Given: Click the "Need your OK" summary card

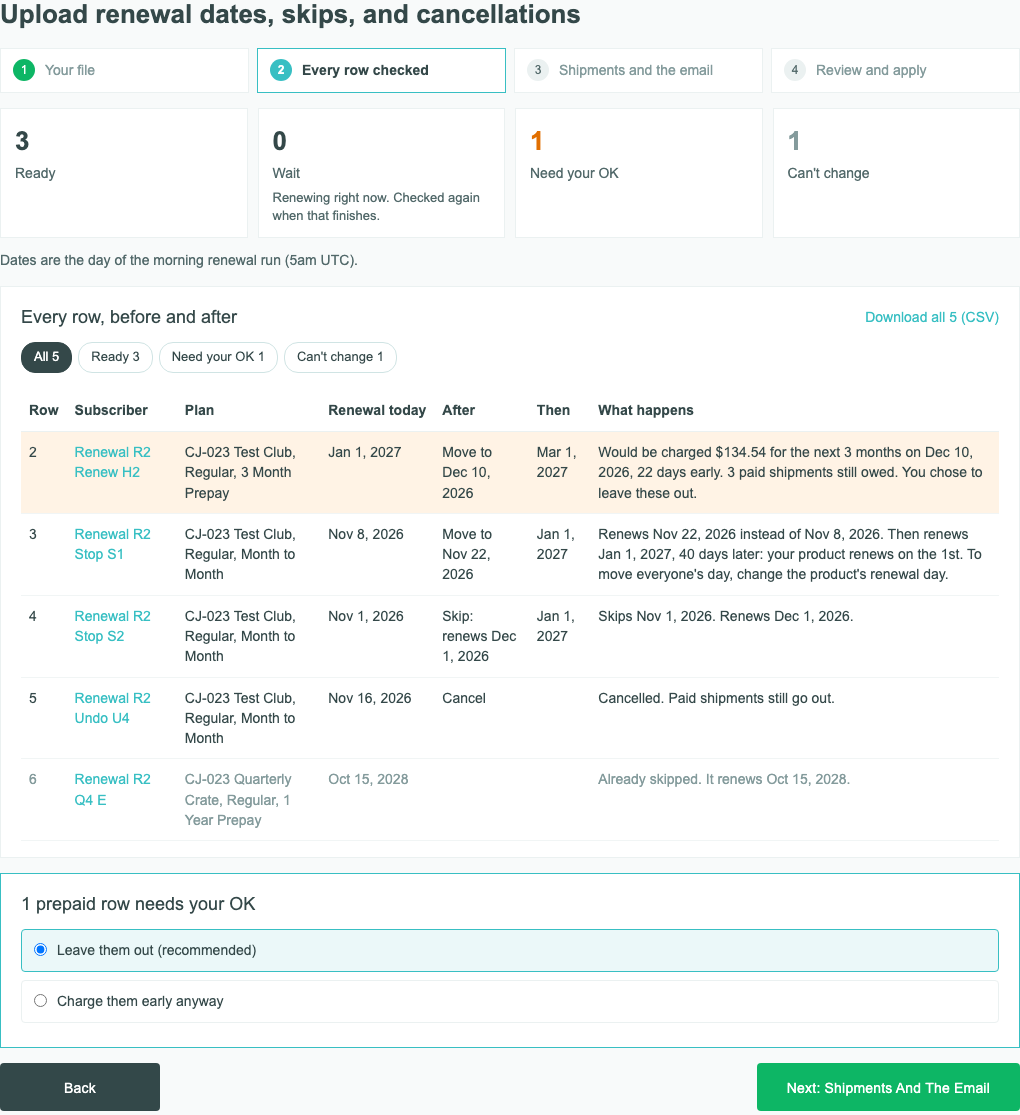Looking at the screenshot, I should pos(638,173).
